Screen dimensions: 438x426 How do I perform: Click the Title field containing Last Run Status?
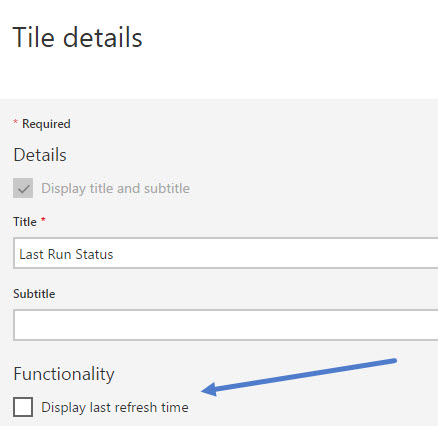(226, 253)
